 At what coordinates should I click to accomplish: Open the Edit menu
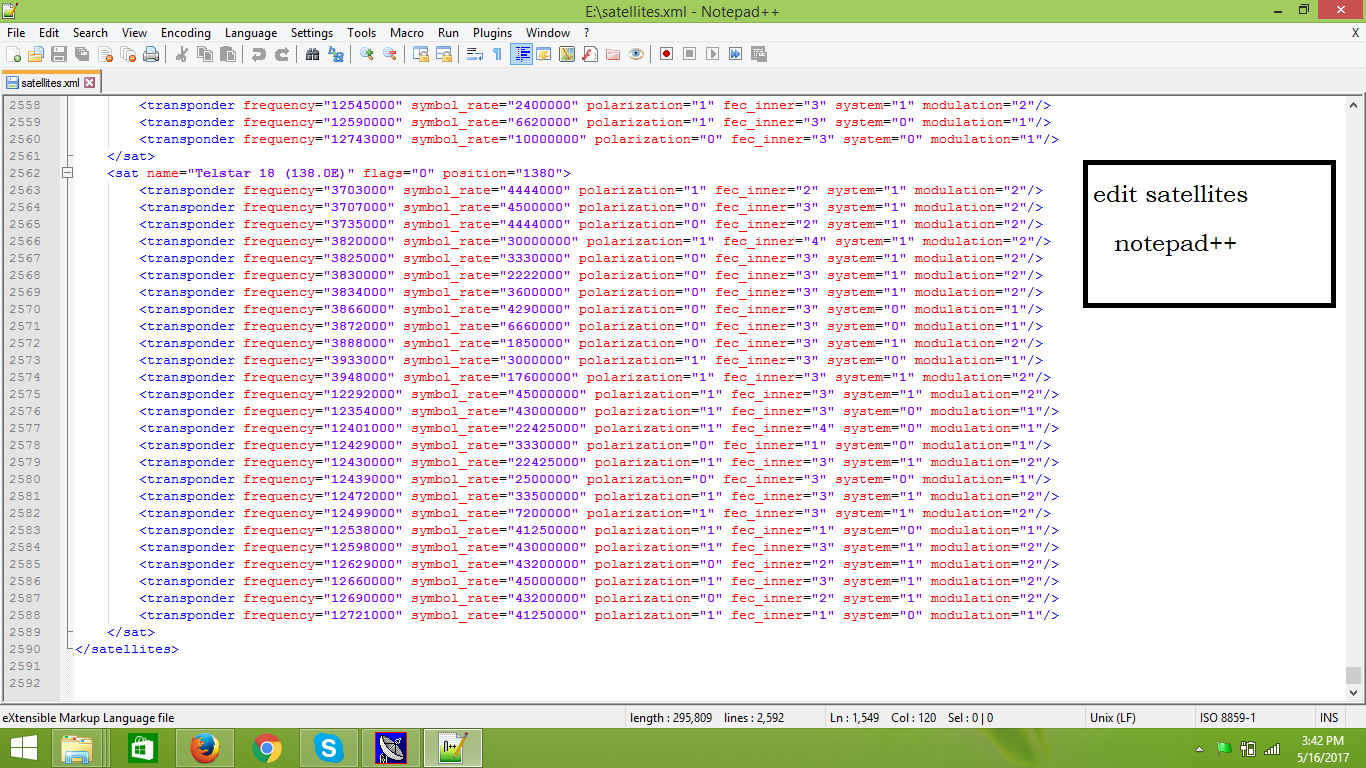(x=49, y=33)
